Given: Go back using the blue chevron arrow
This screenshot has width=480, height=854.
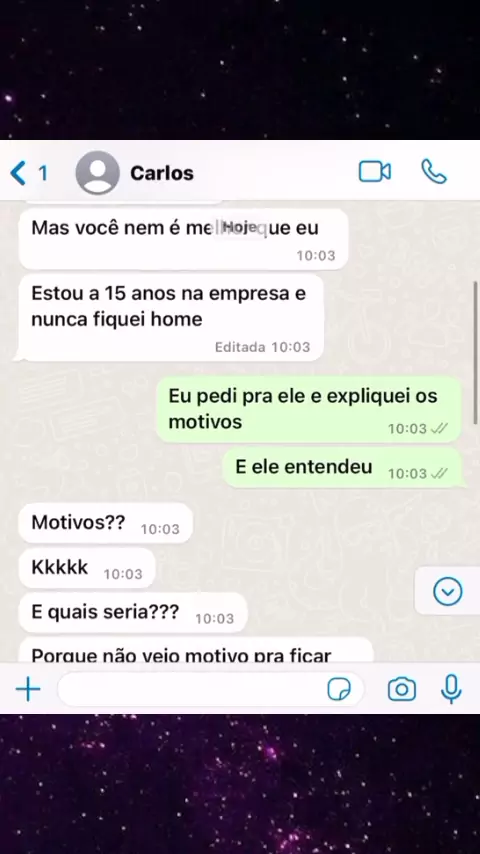Looking at the screenshot, I should 18,173.
